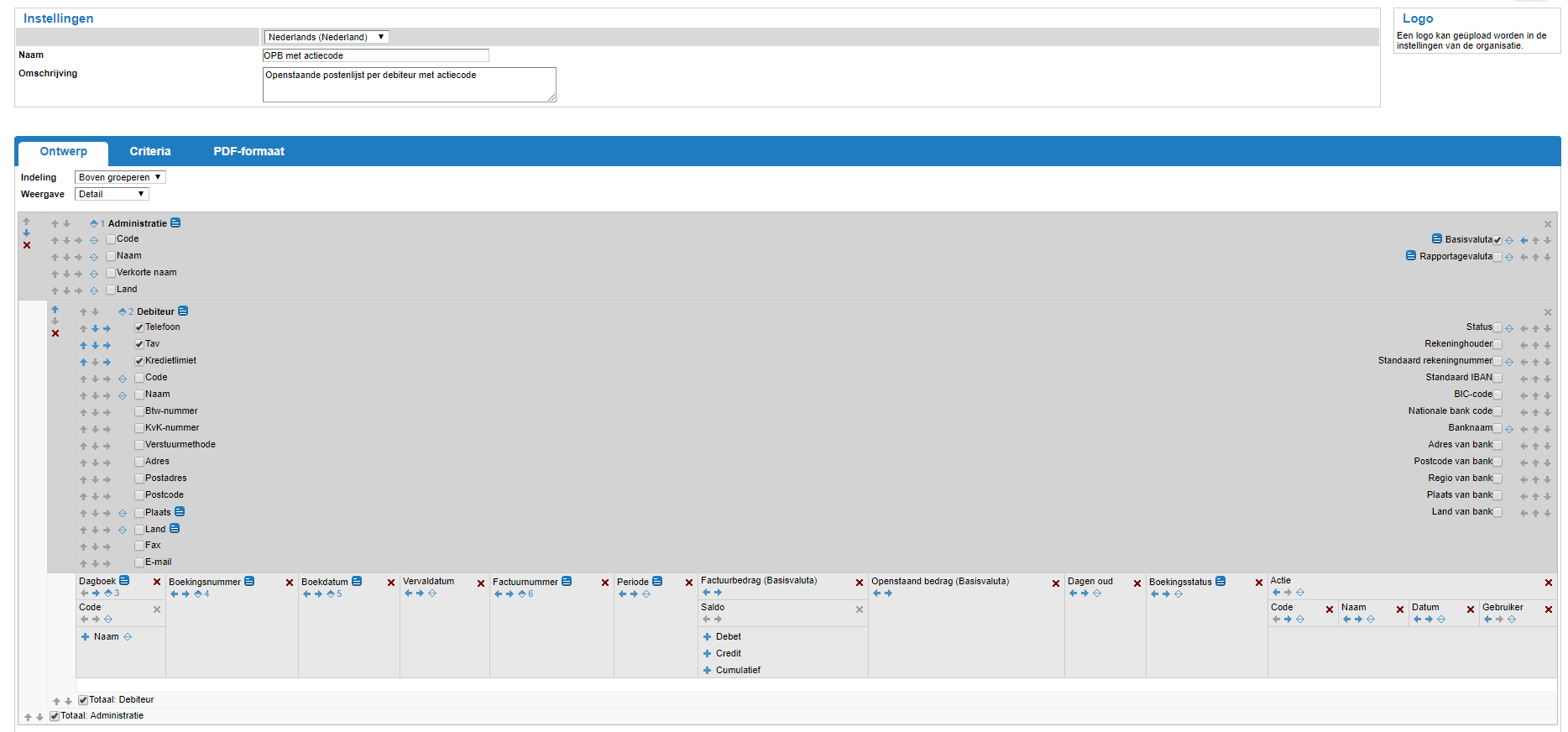Move Boekingsnummer column right with arrow icon
Image resolution: width=1568 pixels, height=732 pixels.
[x=186, y=594]
